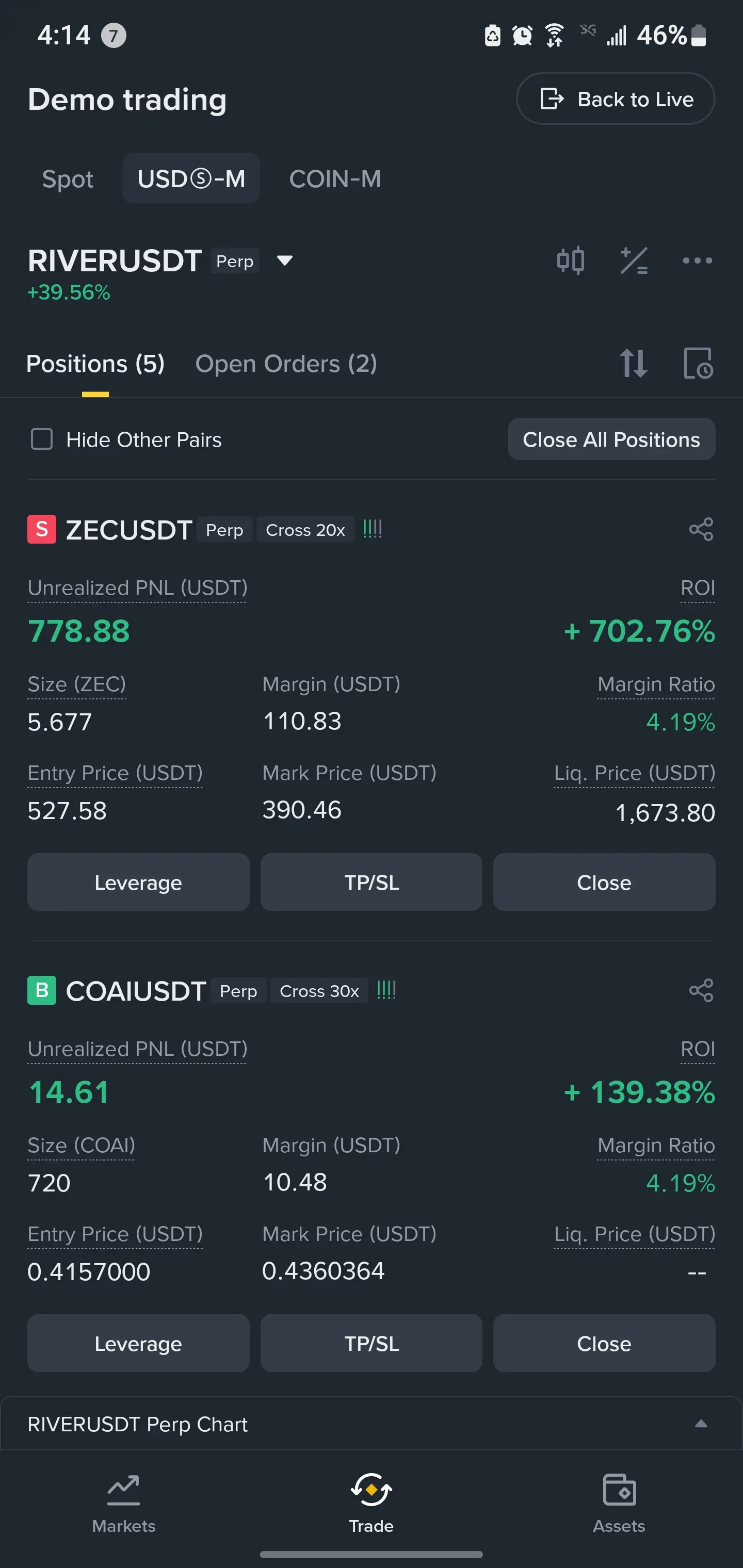The height and width of the screenshot is (1568, 743).
Task: Switch to the Spot tab
Action: pos(68,179)
